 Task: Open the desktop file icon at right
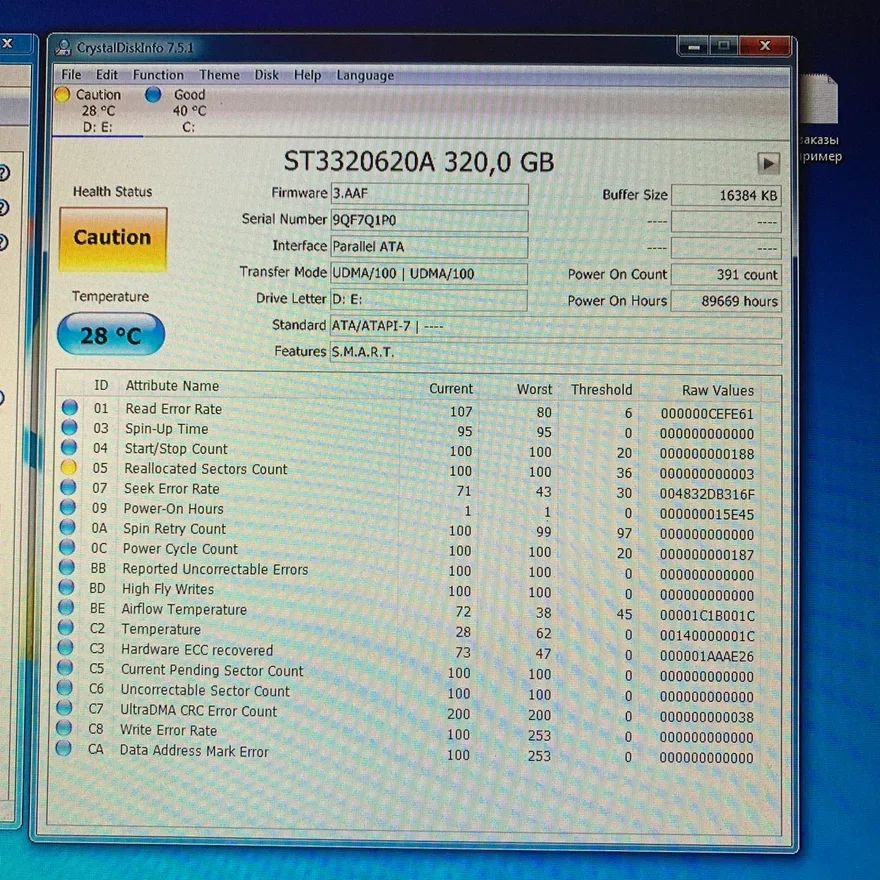click(x=821, y=98)
